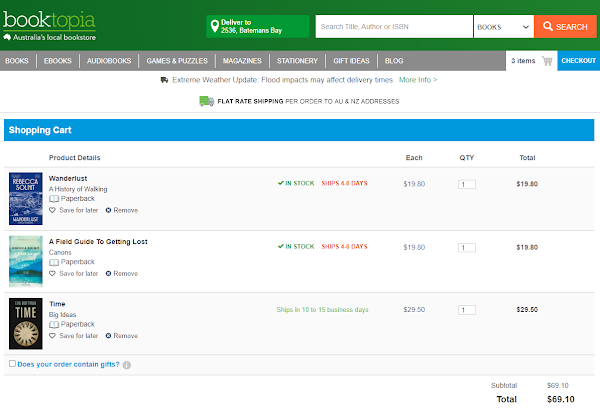Open the GAMES & PUZZLES menu
Screen dimensions: 600x420
[177, 61]
